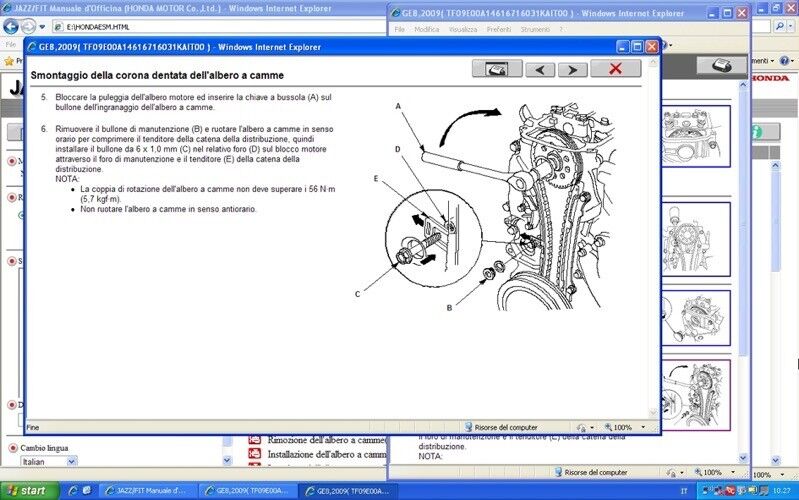Expand the recent pages dropdown arrow by navigation buttons
The width and height of the screenshot is (799, 500).
[x=42, y=27]
